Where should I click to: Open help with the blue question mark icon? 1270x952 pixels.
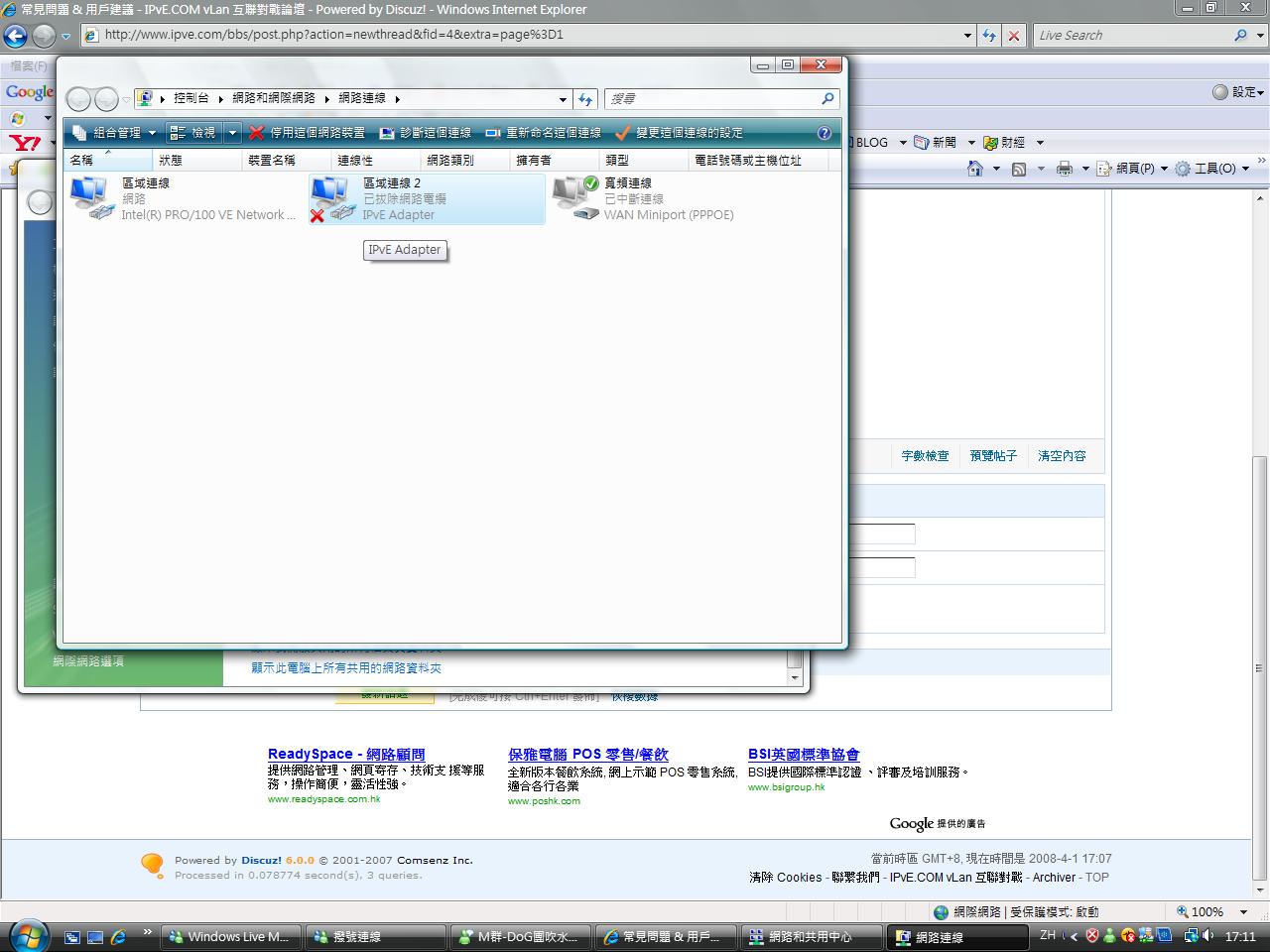tap(825, 132)
